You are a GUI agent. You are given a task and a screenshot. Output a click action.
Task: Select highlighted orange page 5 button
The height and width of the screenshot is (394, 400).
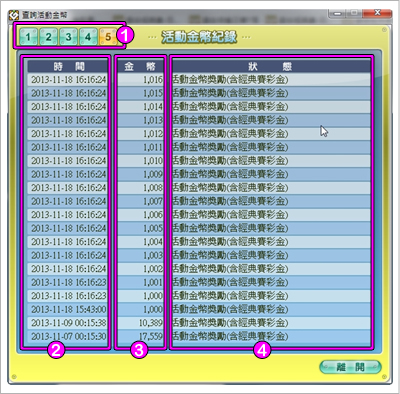[108, 36]
